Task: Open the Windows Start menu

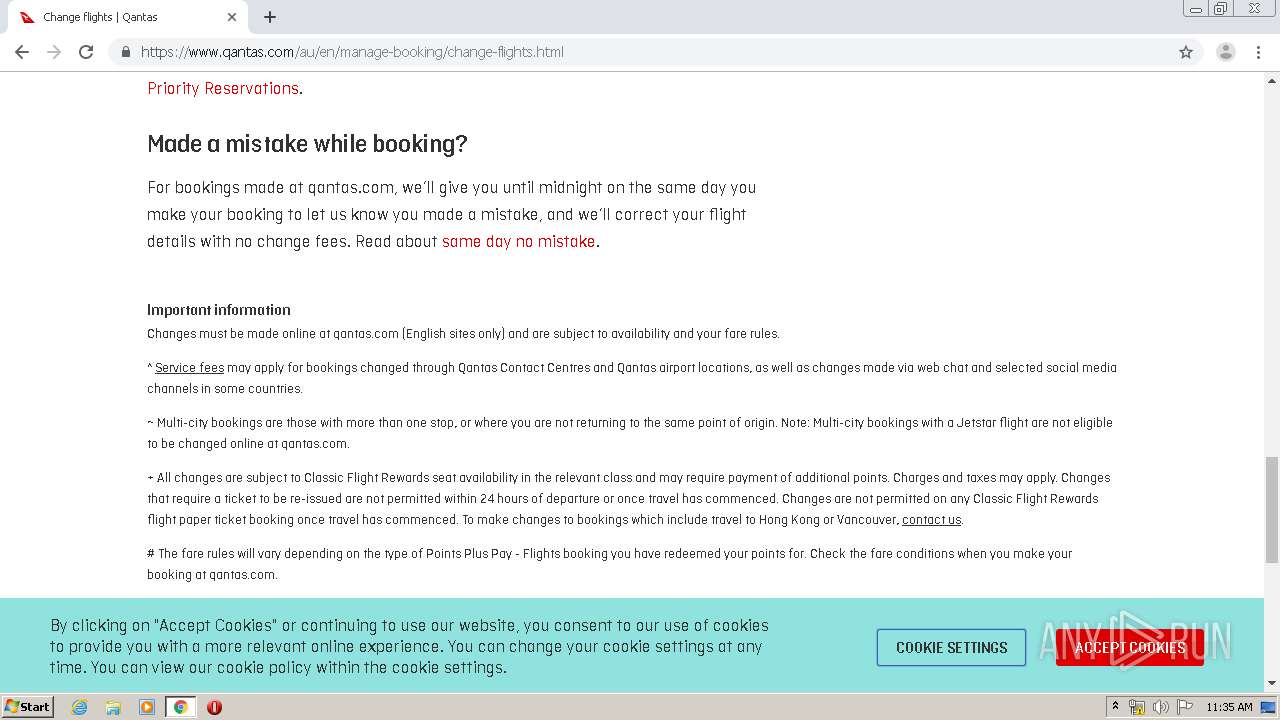Action: click(x=28, y=707)
